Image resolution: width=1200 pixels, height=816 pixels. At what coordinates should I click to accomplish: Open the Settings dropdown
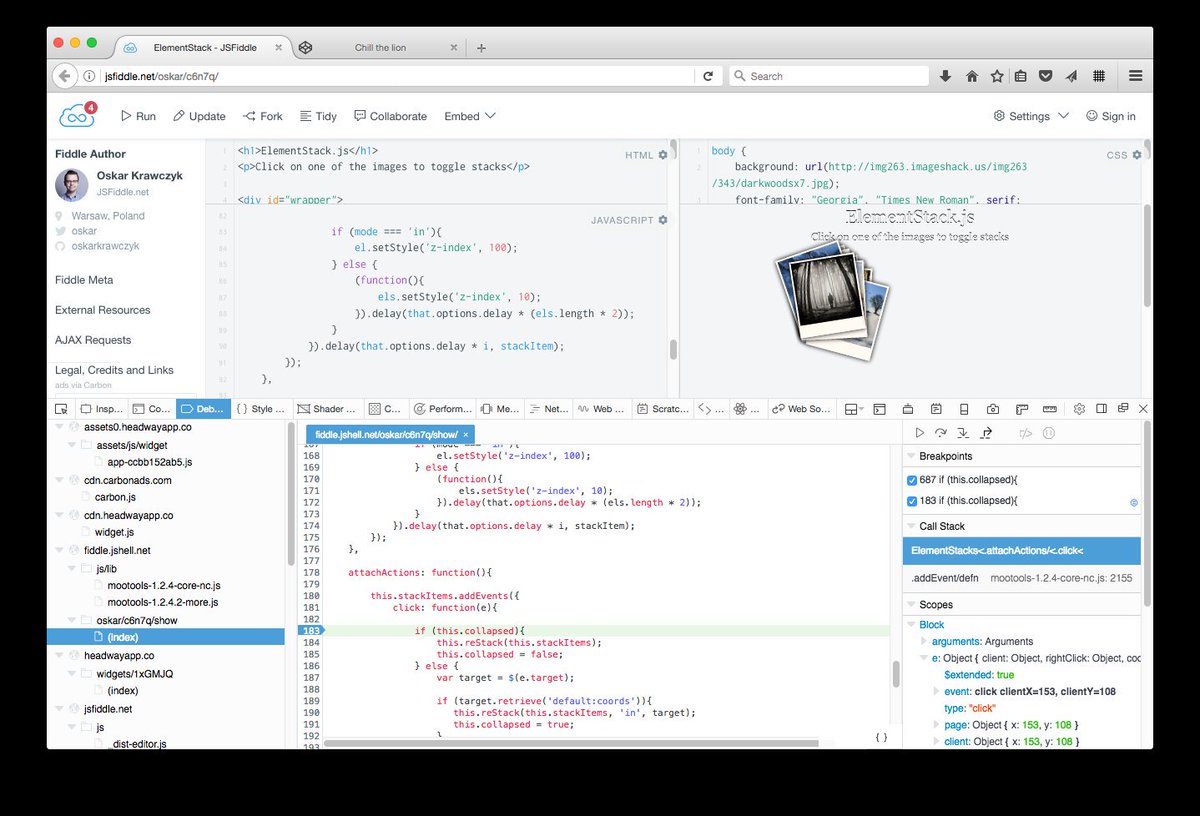click(1031, 116)
